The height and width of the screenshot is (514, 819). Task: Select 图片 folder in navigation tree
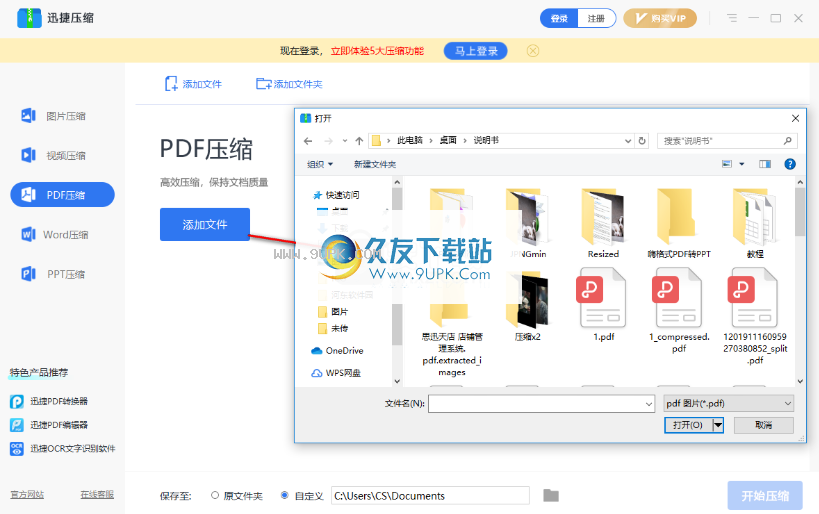tap(333, 311)
